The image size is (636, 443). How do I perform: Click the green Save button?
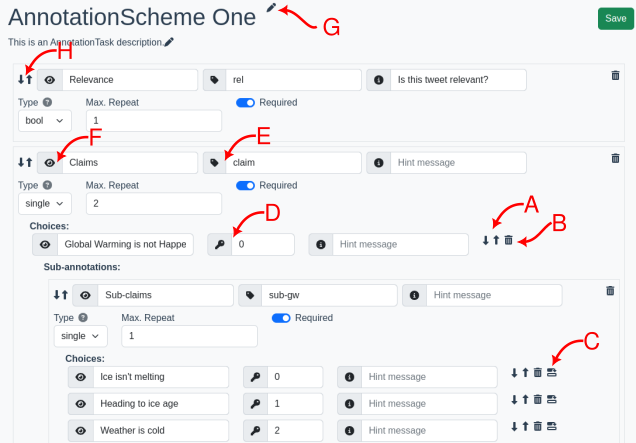click(x=612, y=19)
